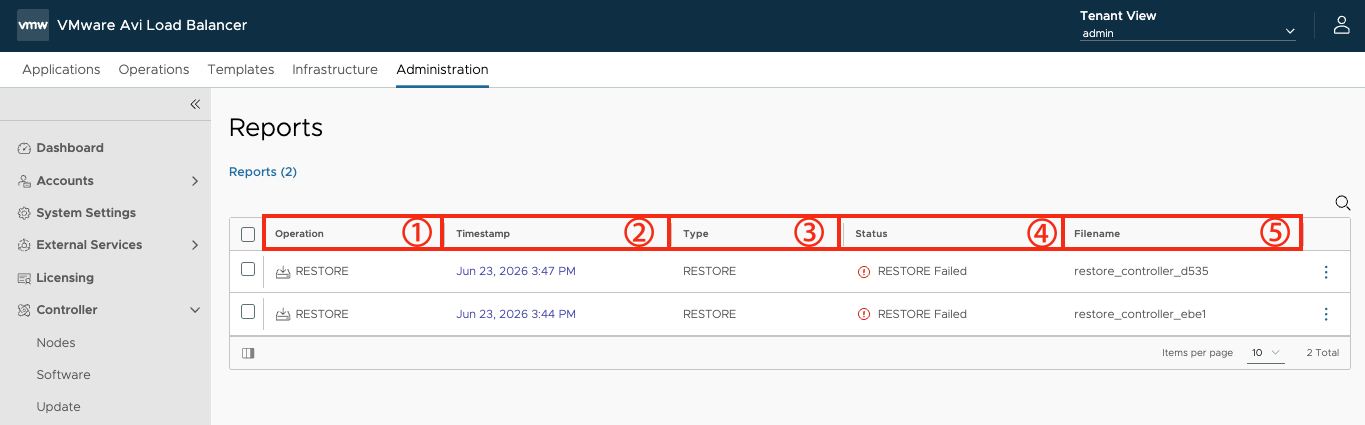This screenshot has height=425, width=1365.
Task: Open Software under Controller
Action: pyautogui.click(x=63, y=375)
